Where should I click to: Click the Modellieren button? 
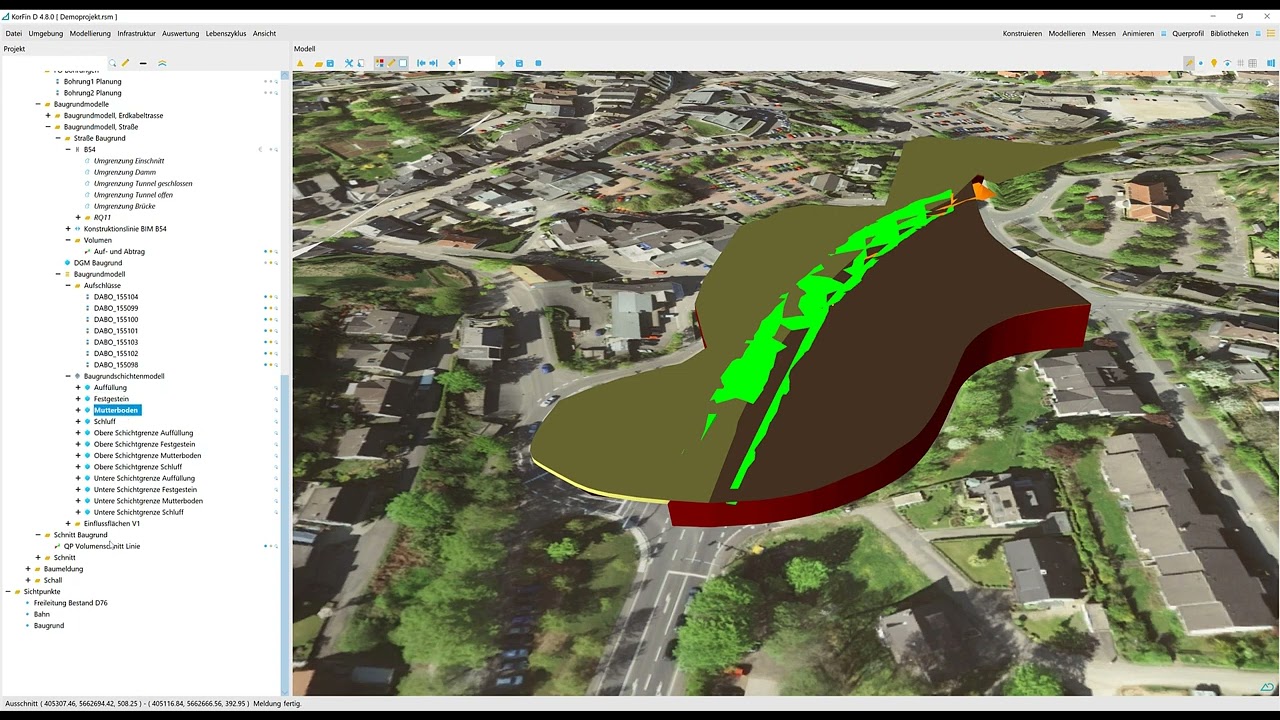pos(1067,33)
